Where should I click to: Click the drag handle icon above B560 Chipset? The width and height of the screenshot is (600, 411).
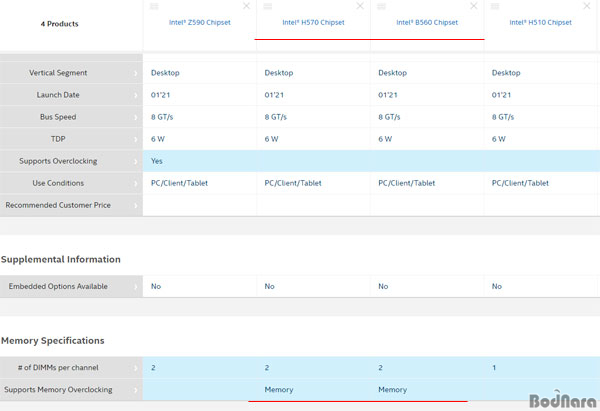(382, 6)
